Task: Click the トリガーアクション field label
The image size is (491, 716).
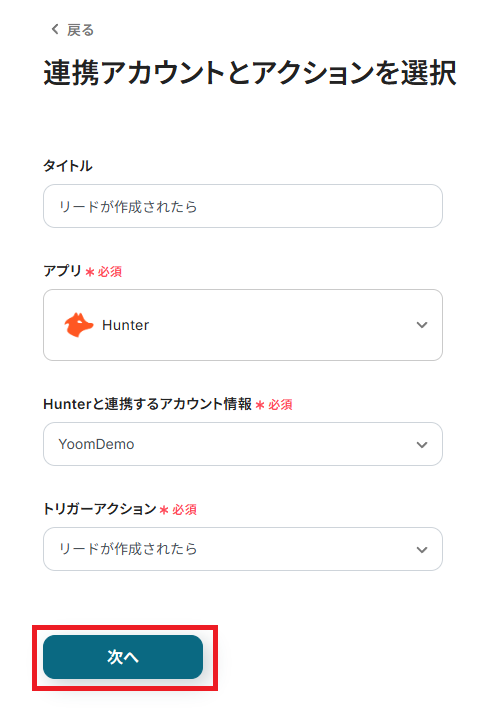Action: click(x=100, y=509)
